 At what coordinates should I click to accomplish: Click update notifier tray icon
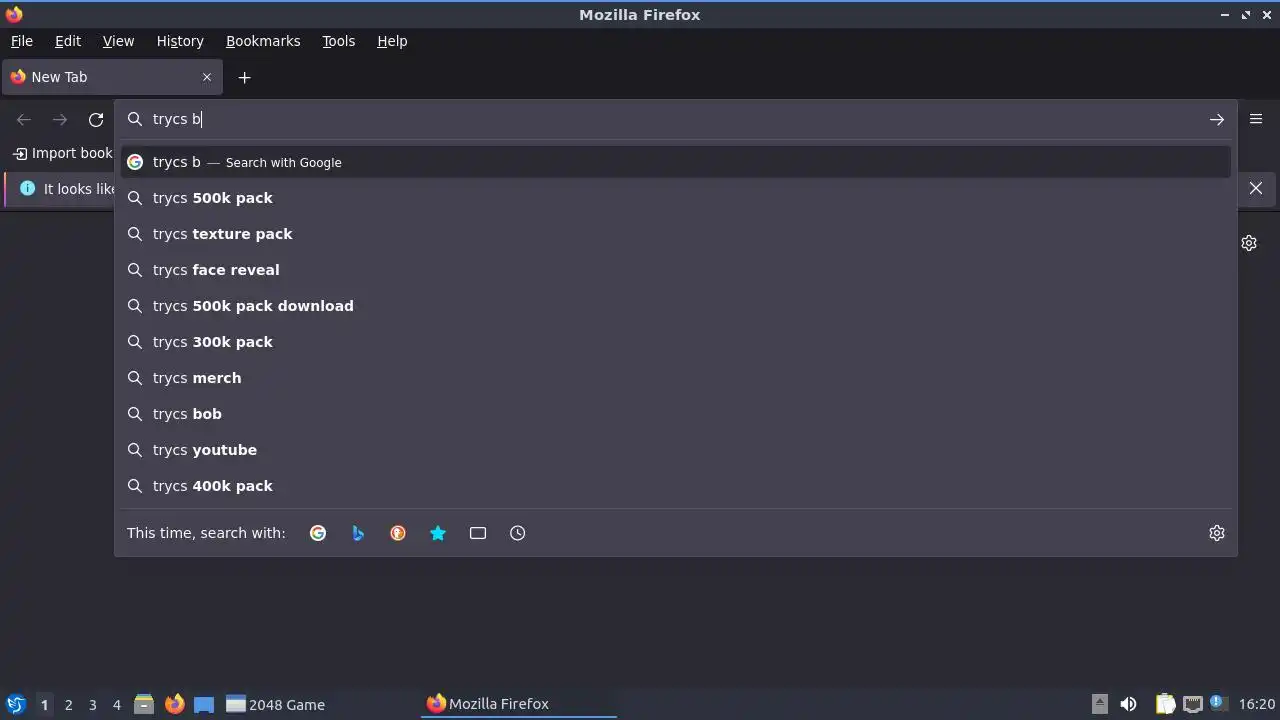click(x=1218, y=703)
